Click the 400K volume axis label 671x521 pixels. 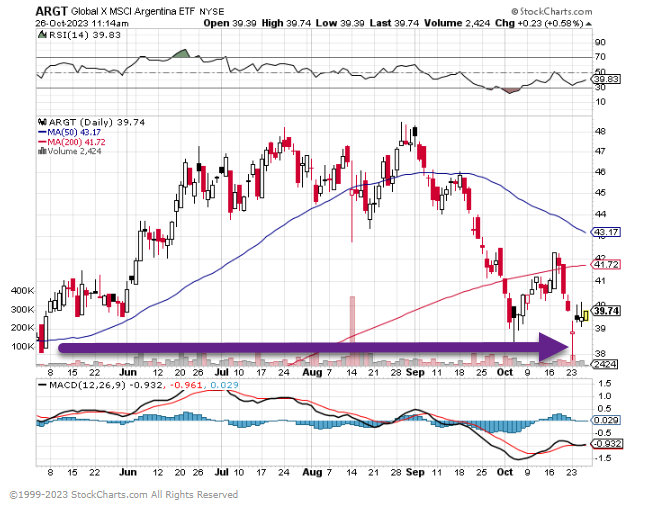[22, 291]
